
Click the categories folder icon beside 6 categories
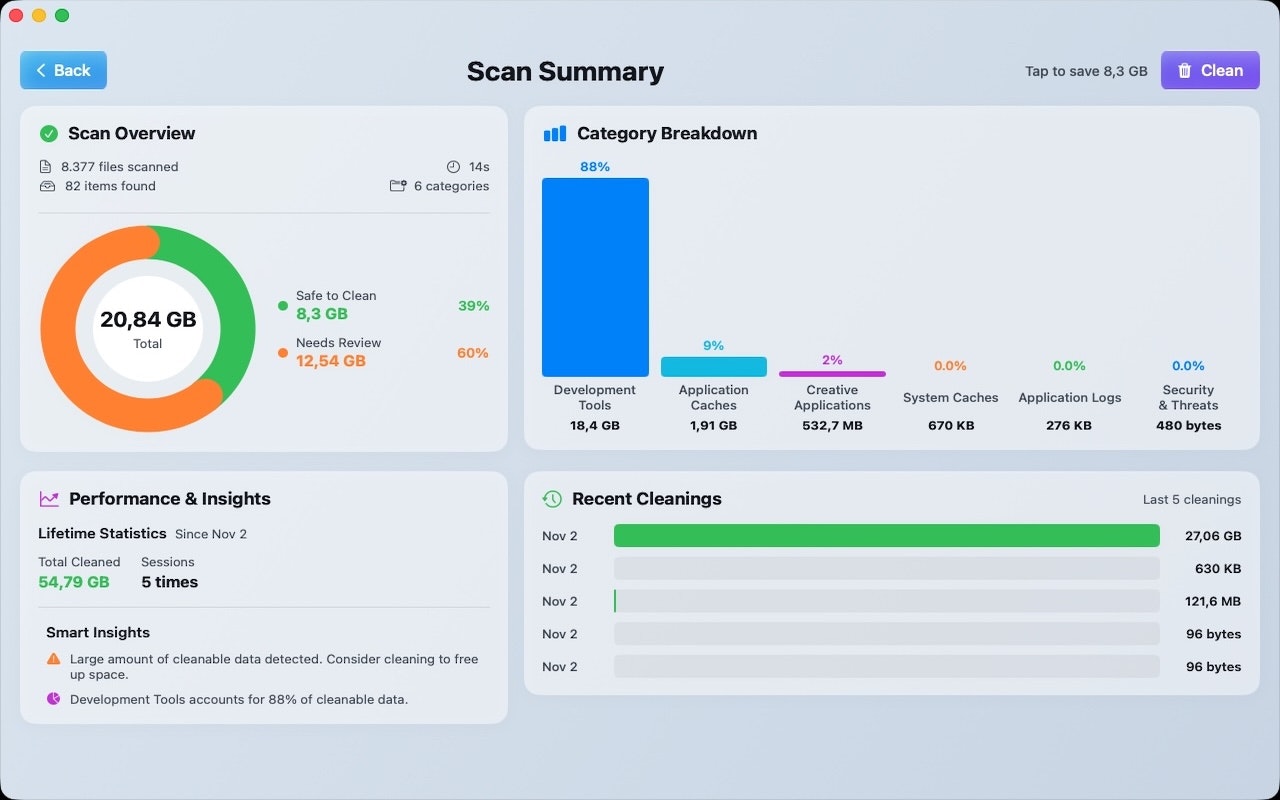pyautogui.click(x=398, y=186)
